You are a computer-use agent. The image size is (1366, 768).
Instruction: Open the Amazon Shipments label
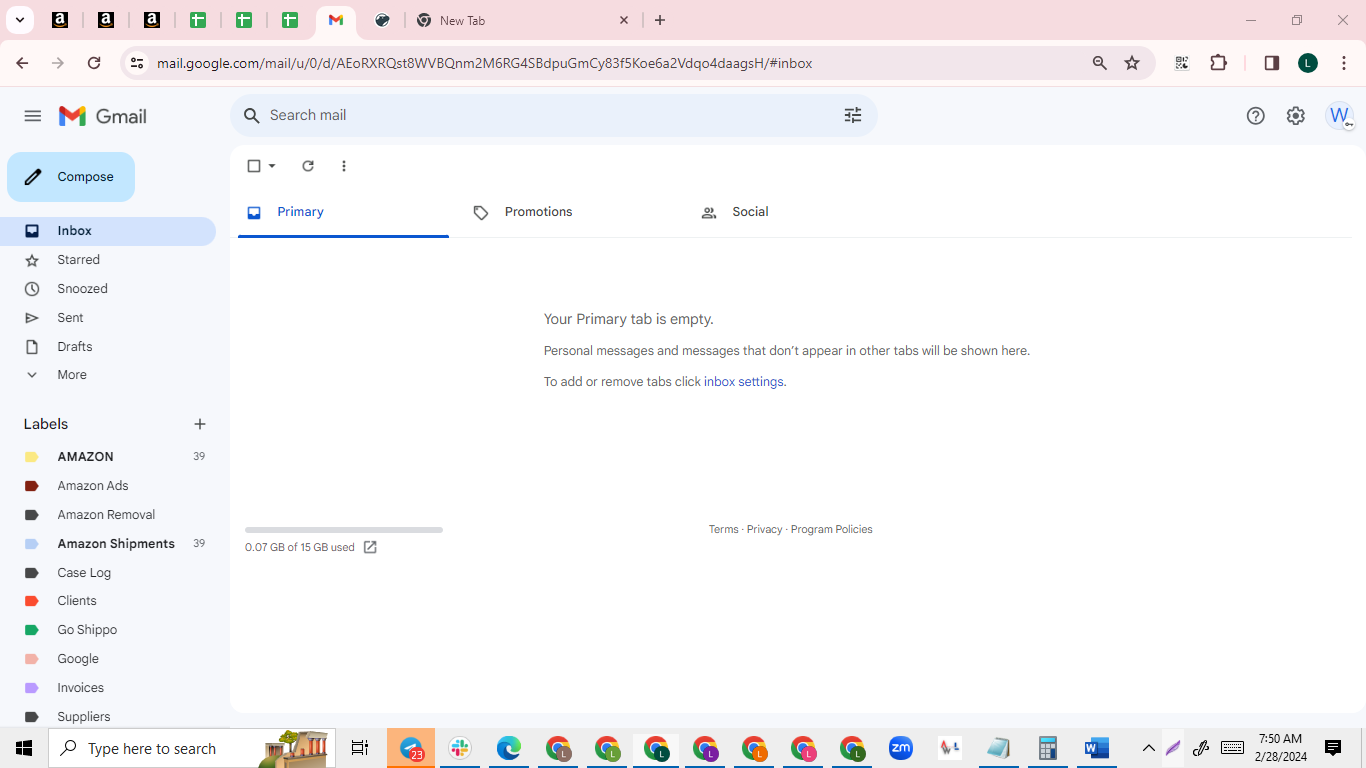click(x=108, y=544)
